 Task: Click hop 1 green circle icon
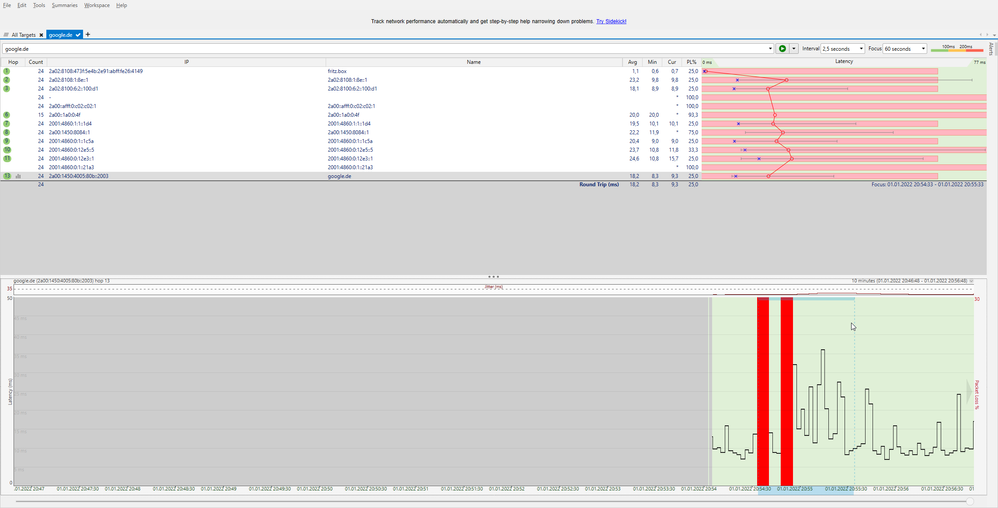6,71
